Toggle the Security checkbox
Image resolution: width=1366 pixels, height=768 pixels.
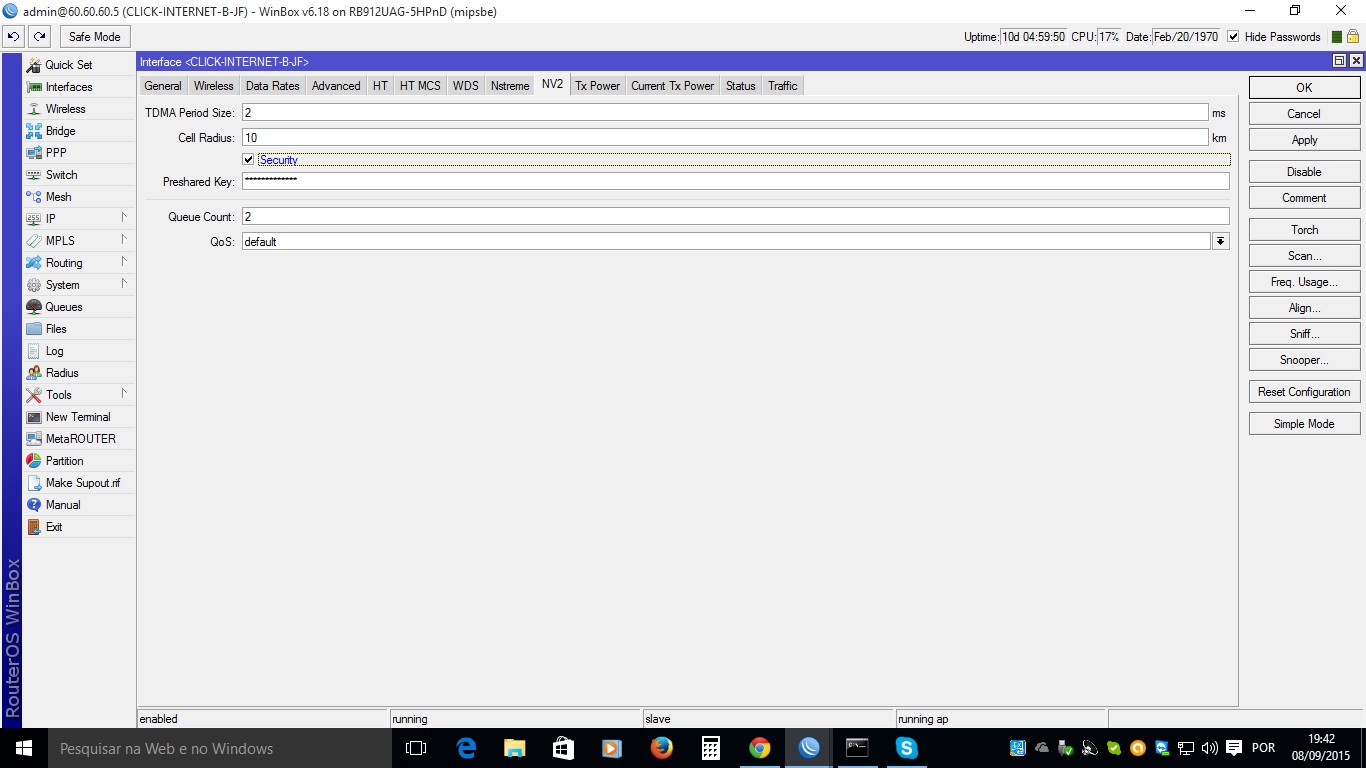tap(248, 160)
